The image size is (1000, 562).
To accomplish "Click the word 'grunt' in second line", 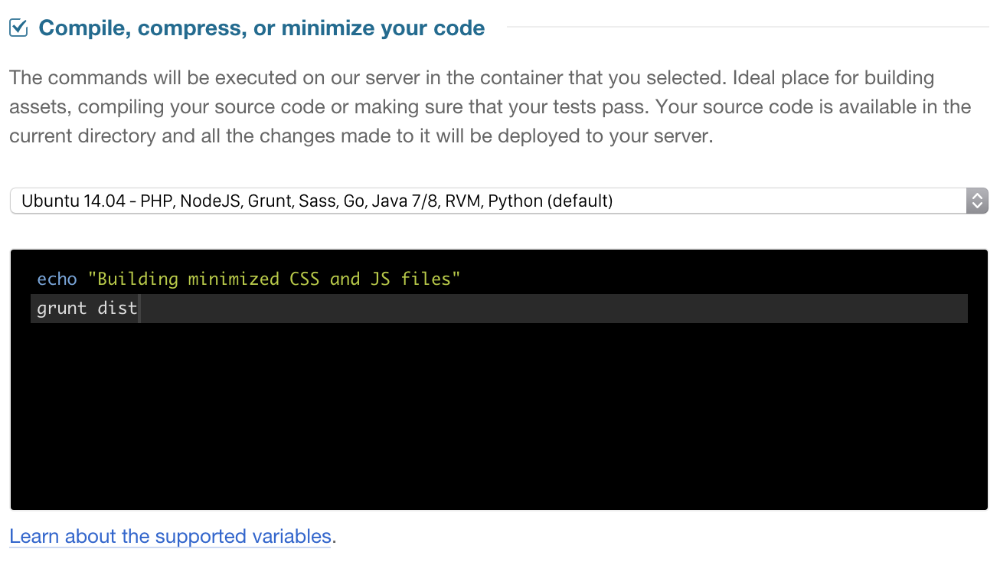I will pos(61,308).
